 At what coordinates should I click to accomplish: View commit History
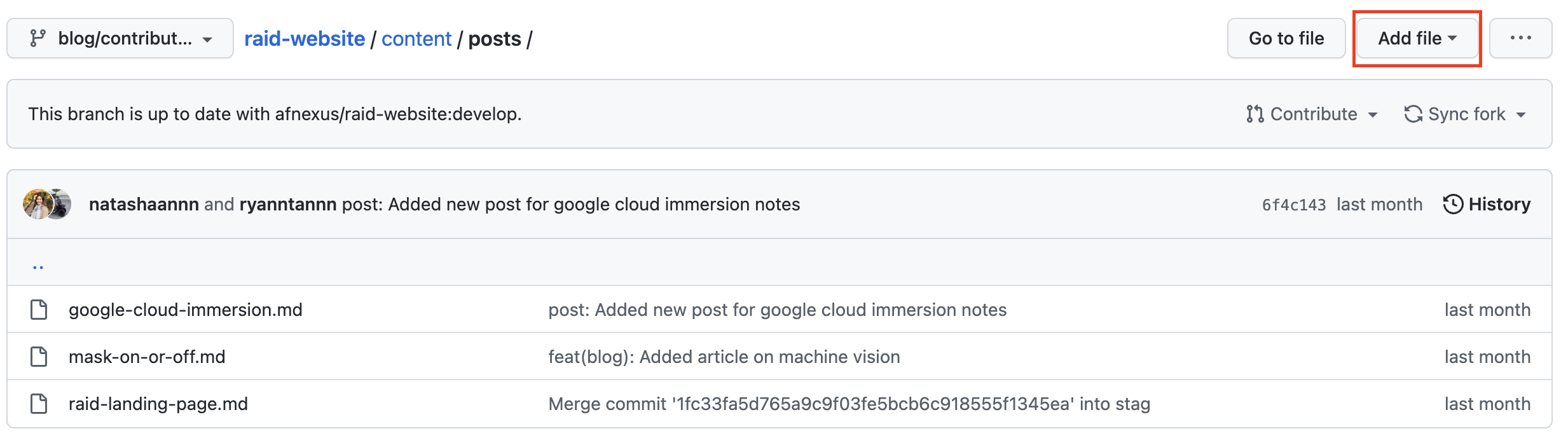tap(1487, 204)
